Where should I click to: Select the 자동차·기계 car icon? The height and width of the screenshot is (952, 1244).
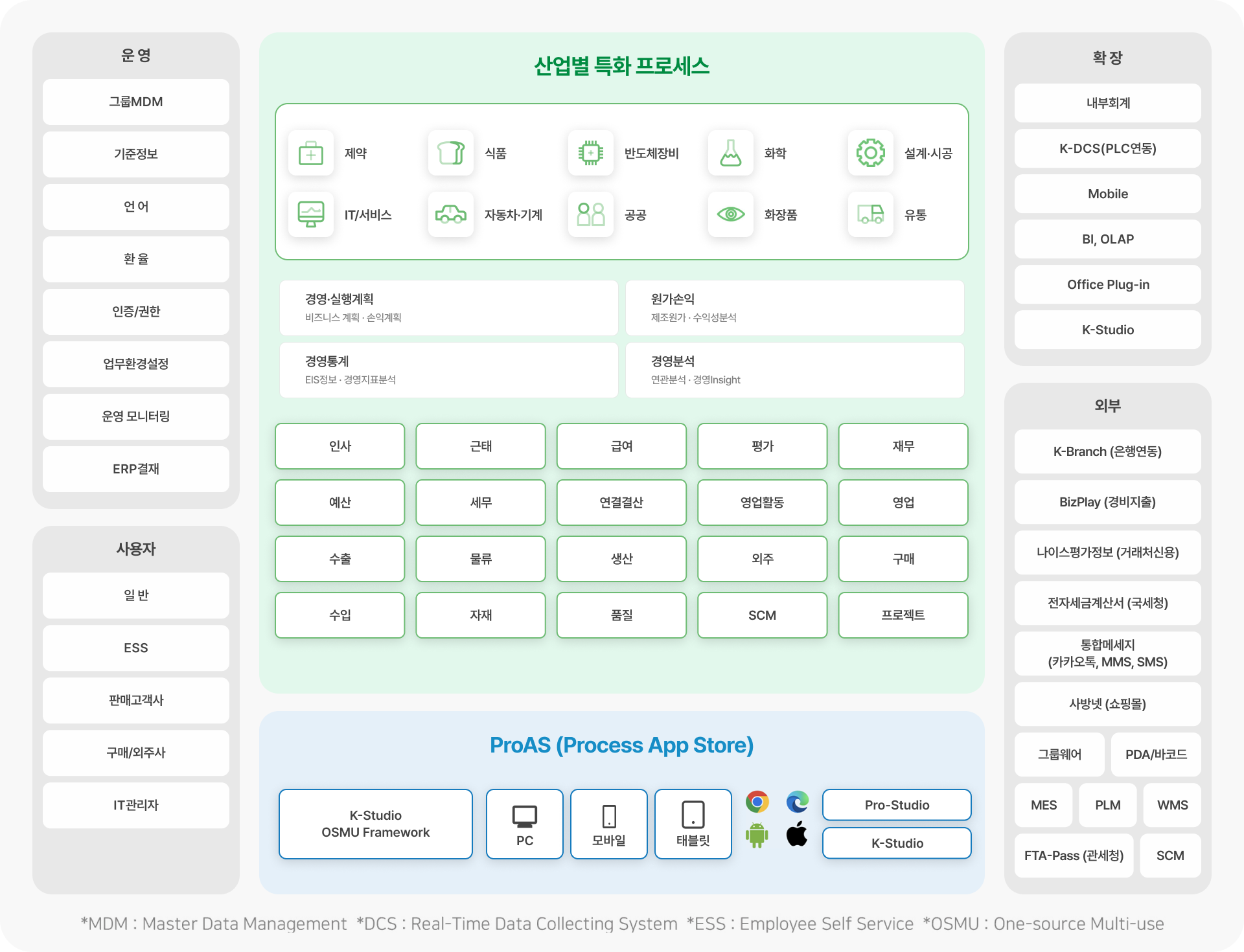tap(451, 214)
